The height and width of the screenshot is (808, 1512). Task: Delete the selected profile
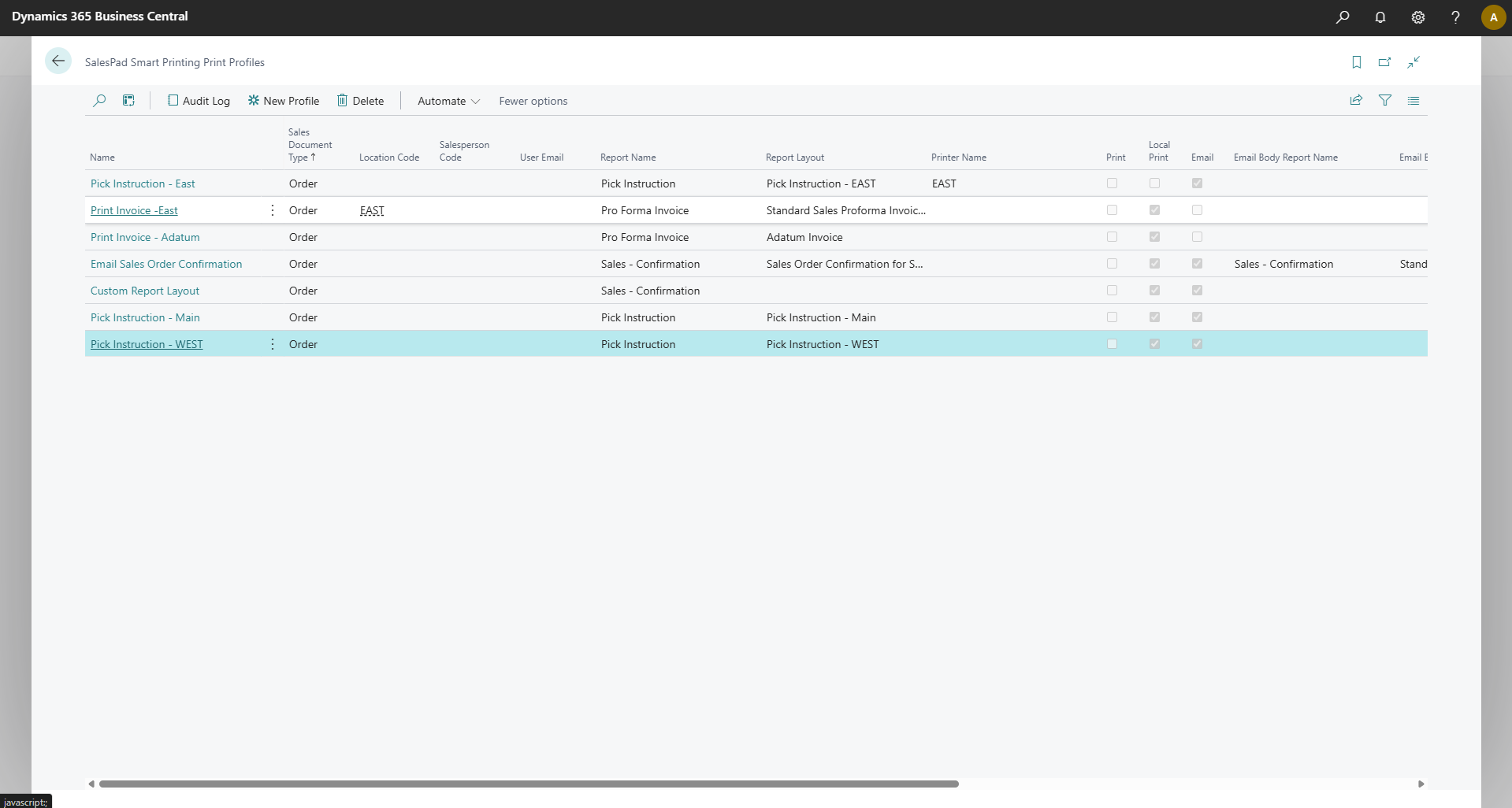coord(361,101)
